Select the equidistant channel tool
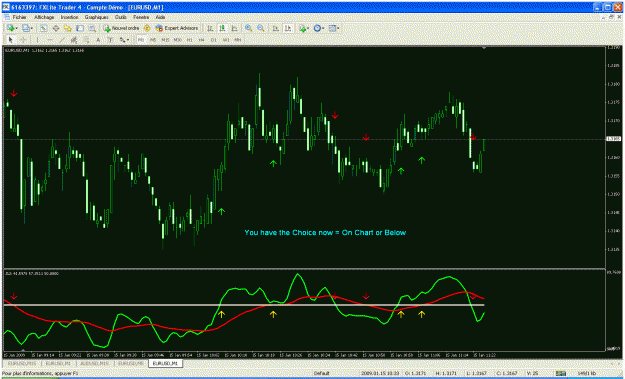625x379 pixels. pyautogui.click(x=74, y=40)
